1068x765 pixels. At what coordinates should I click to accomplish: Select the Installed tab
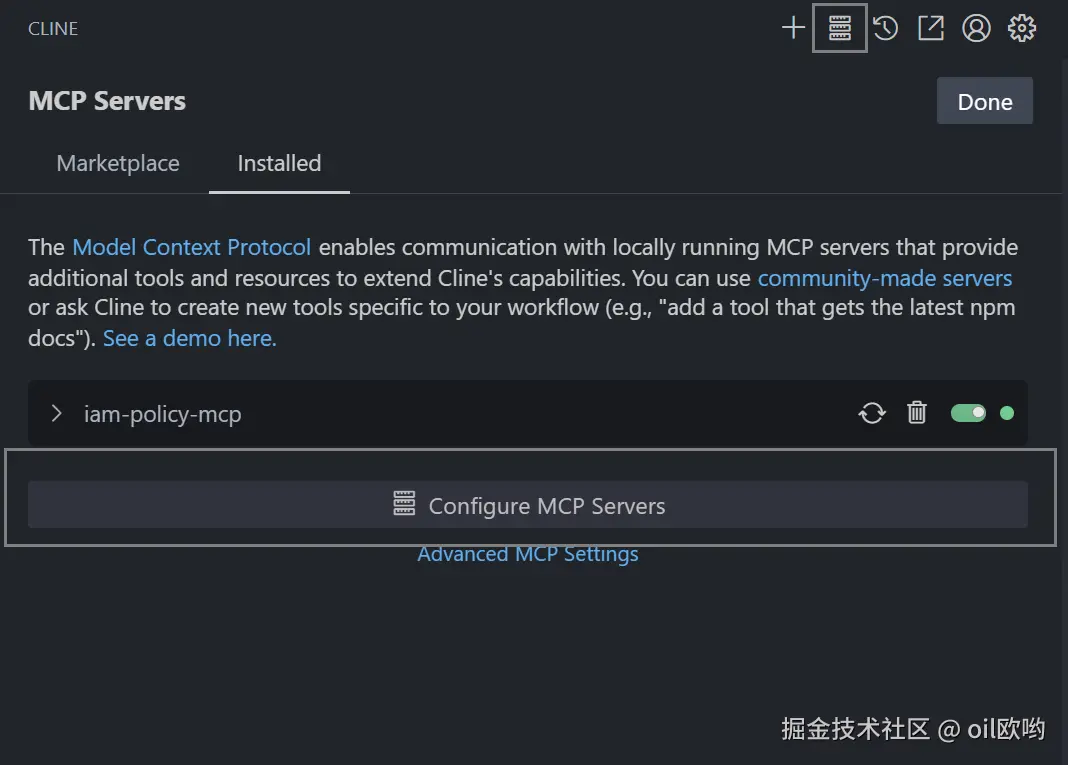pyautogui.click(x=279, y=163)
